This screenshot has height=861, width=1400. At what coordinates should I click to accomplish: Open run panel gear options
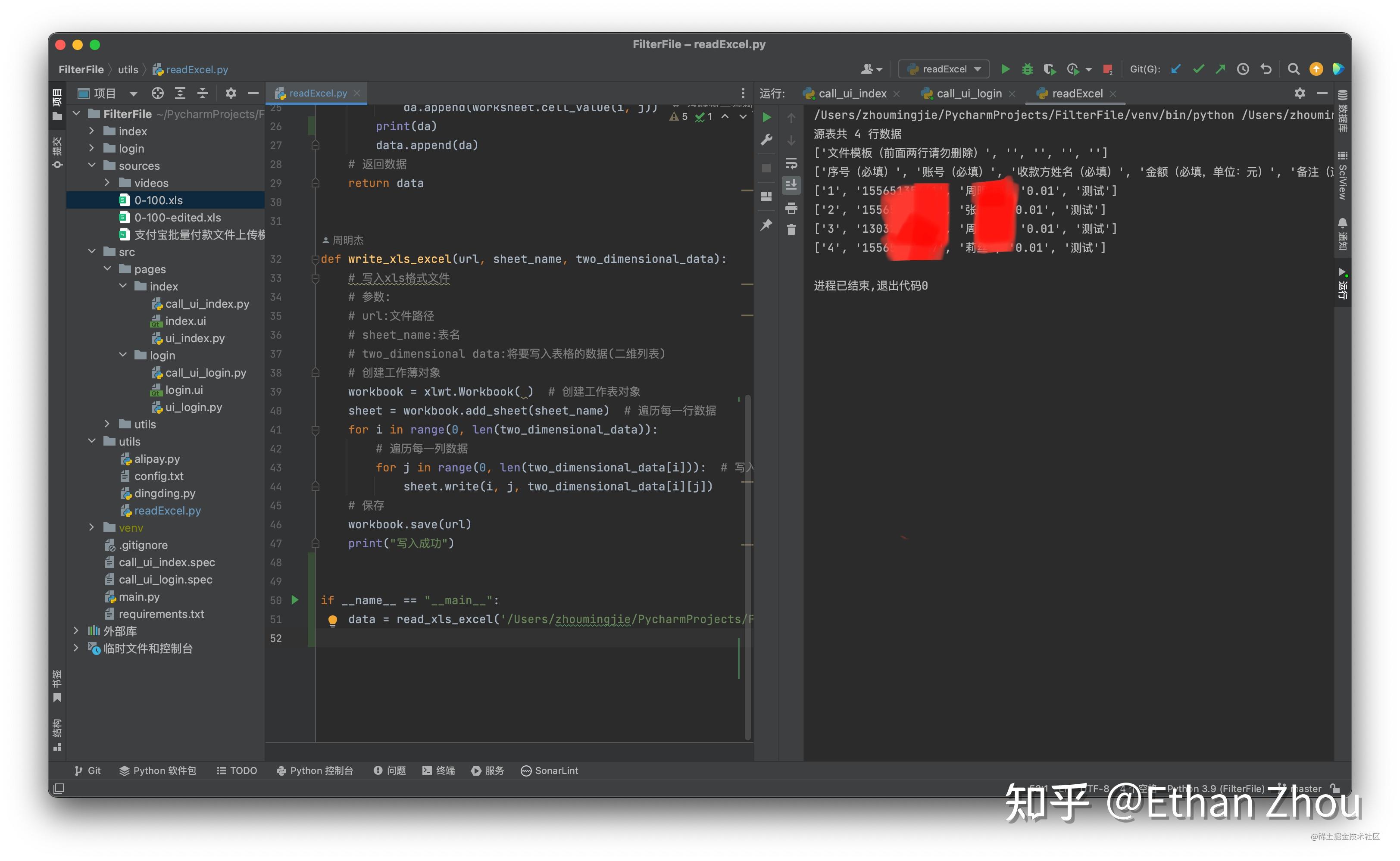[1300, 93]
